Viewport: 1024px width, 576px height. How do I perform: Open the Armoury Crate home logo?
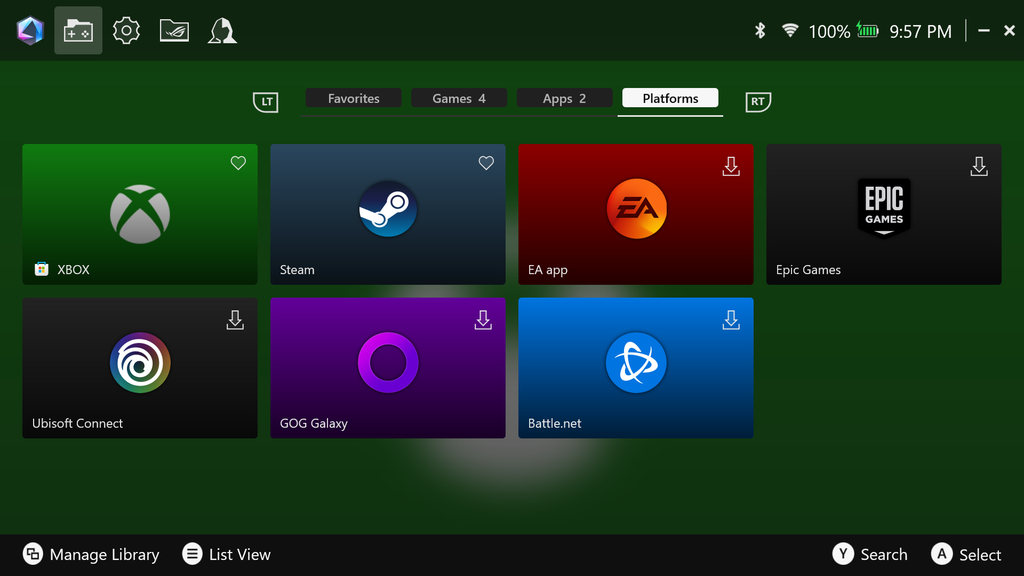tap(30, 31)
